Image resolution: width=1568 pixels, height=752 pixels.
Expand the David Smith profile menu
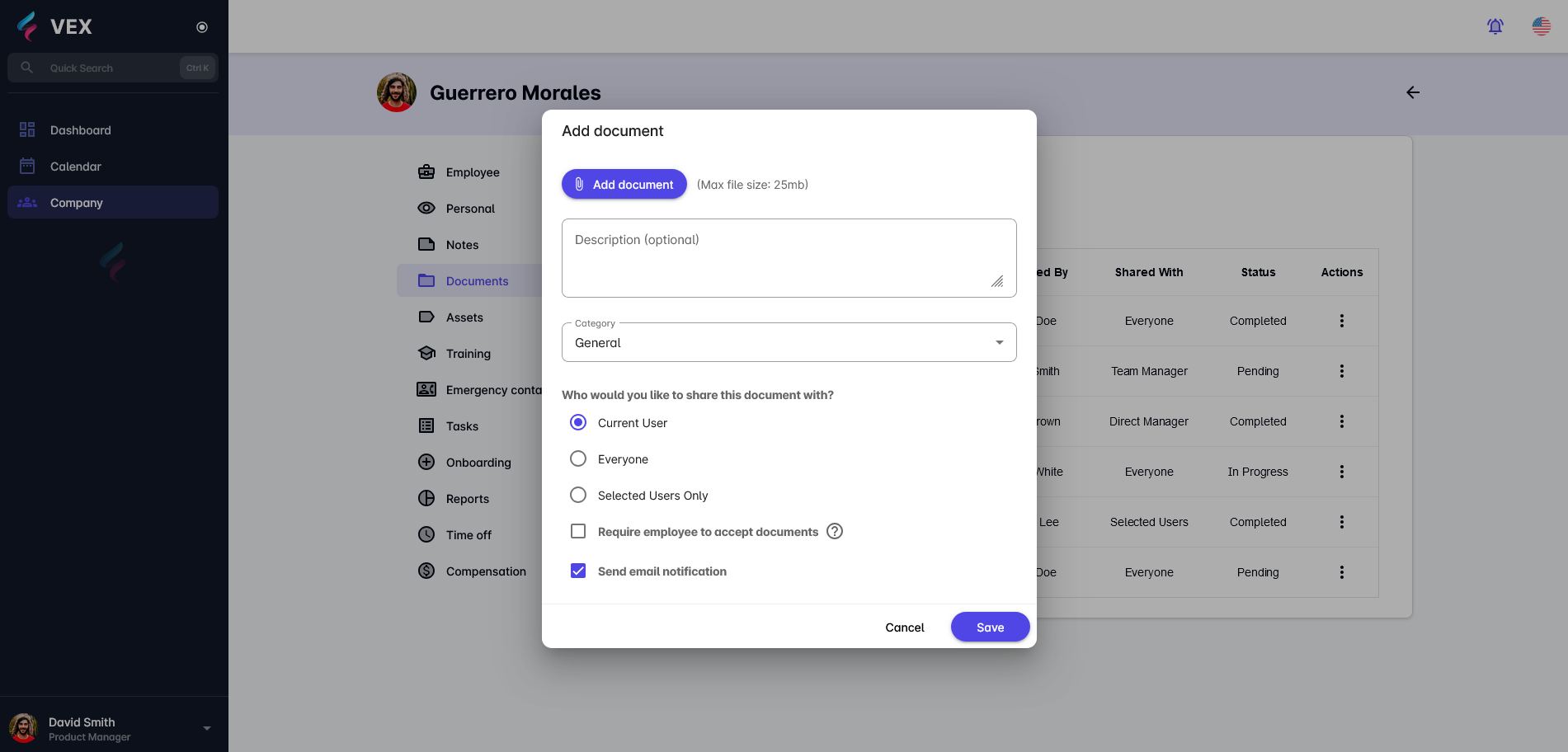(x=206, y=727)
